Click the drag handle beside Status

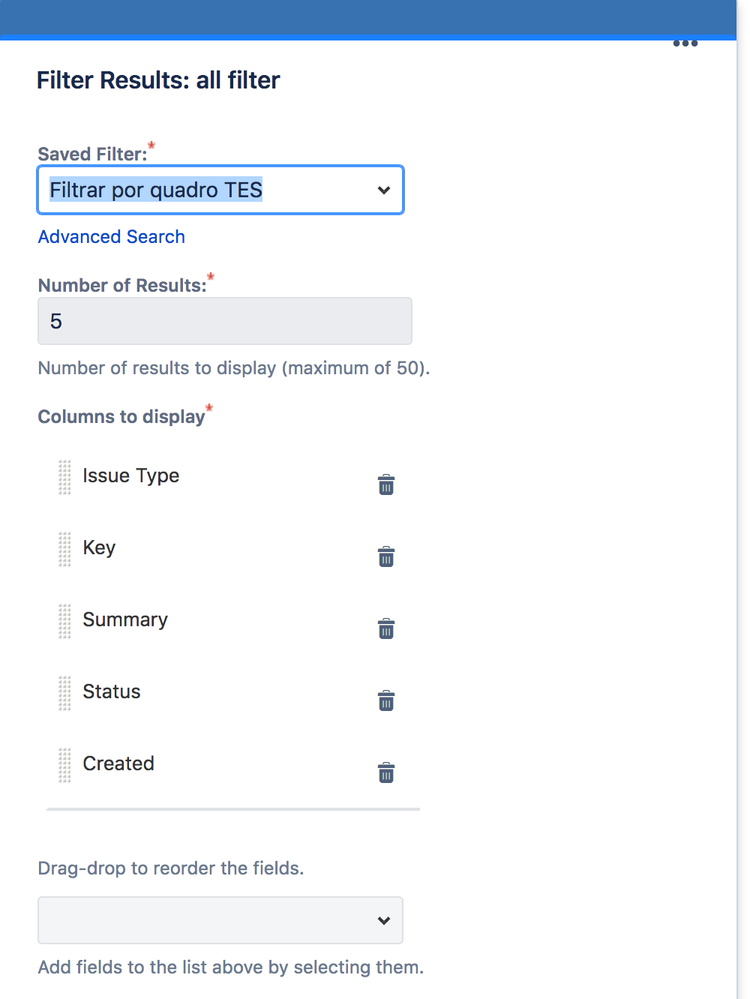tap(64, 692)
